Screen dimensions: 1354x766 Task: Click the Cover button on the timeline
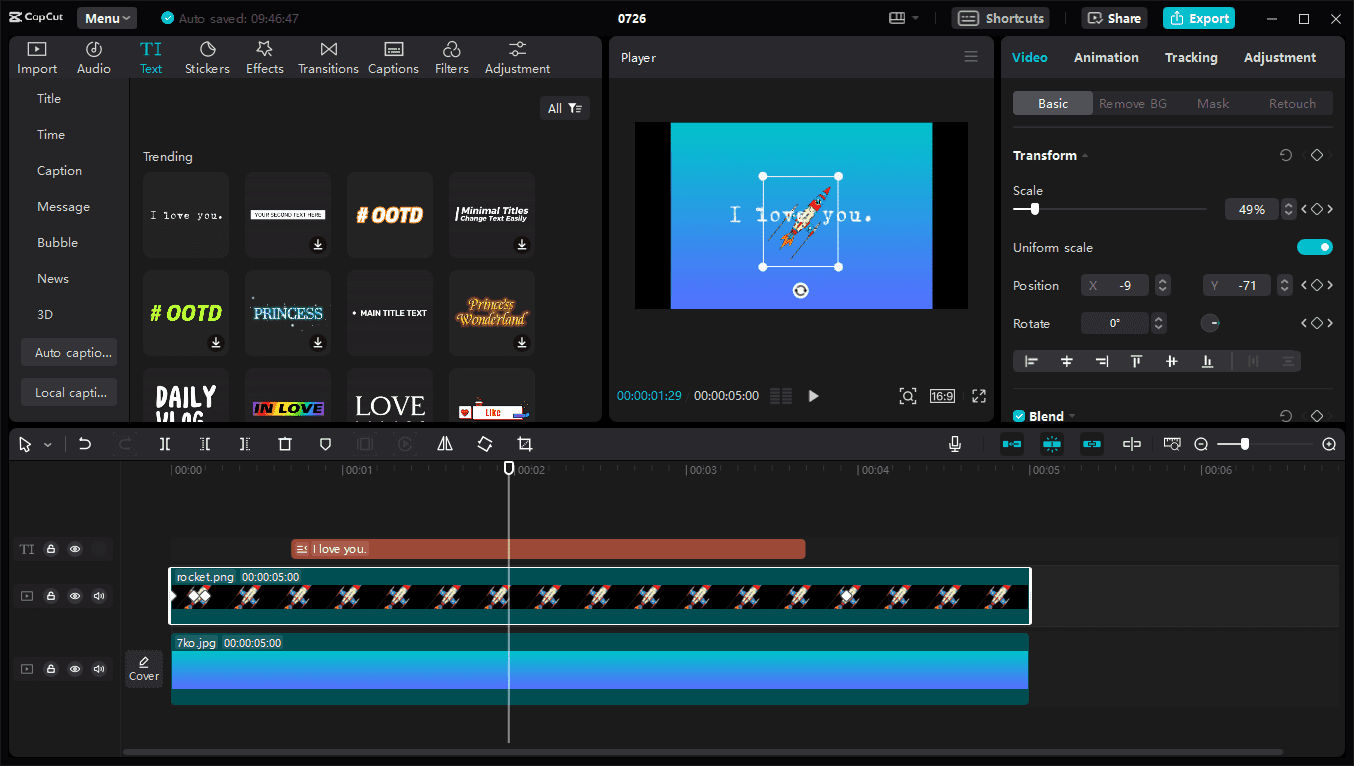point(144,669)
